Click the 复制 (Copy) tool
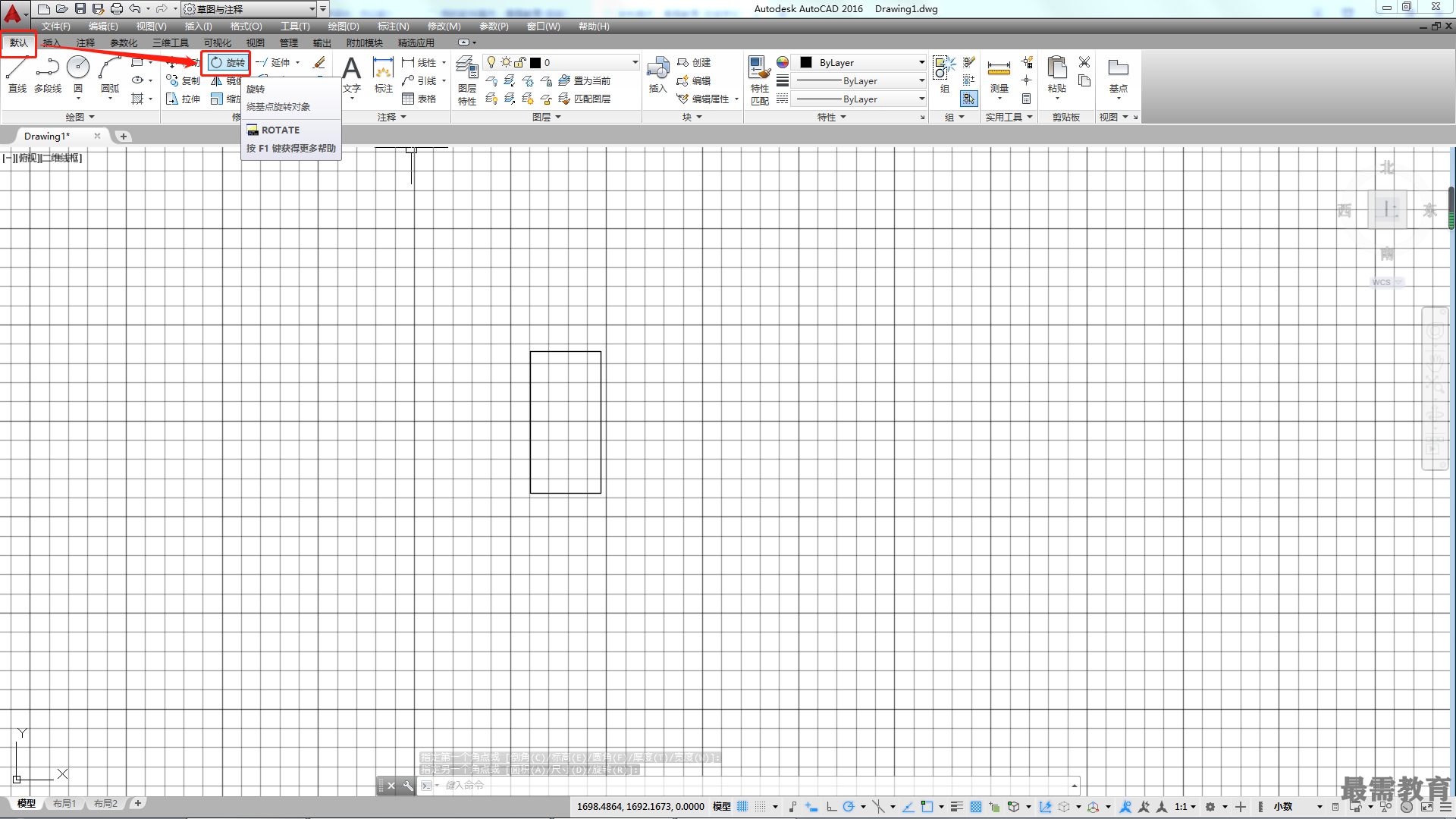Screen dimensions: 1456x819 coord(183,80)
